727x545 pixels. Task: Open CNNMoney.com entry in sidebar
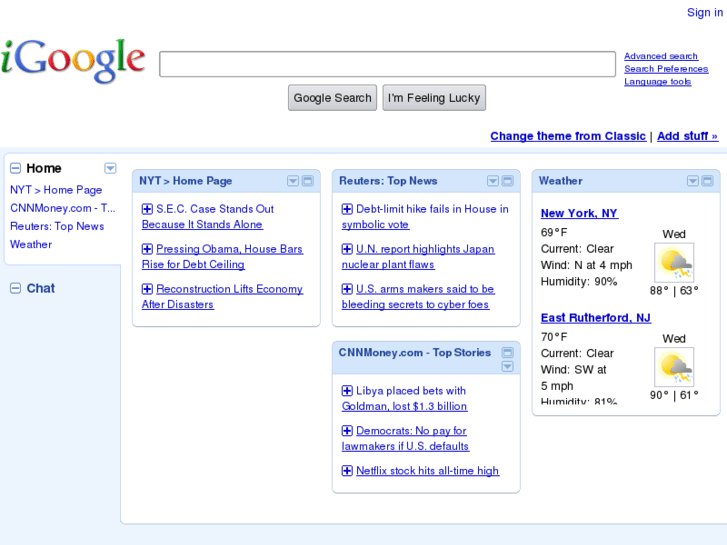(x=63, y=208)
